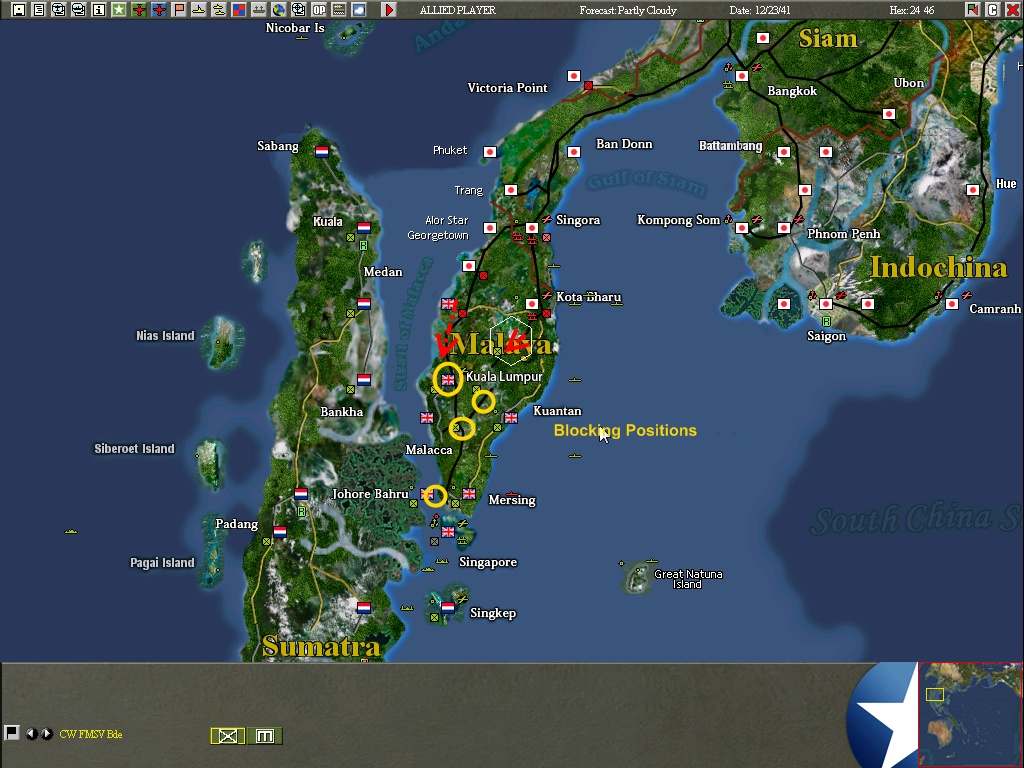Click the red end turn arrow
1024x768 pixels.
[x=389, y=9]
